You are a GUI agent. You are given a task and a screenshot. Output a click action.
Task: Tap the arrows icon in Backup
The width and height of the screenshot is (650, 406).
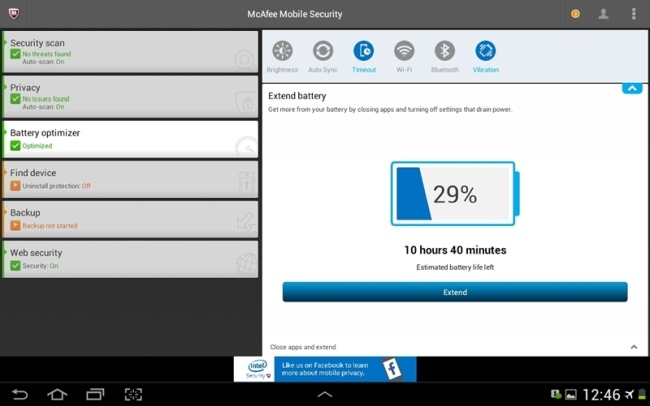click(x=247, y=224)
